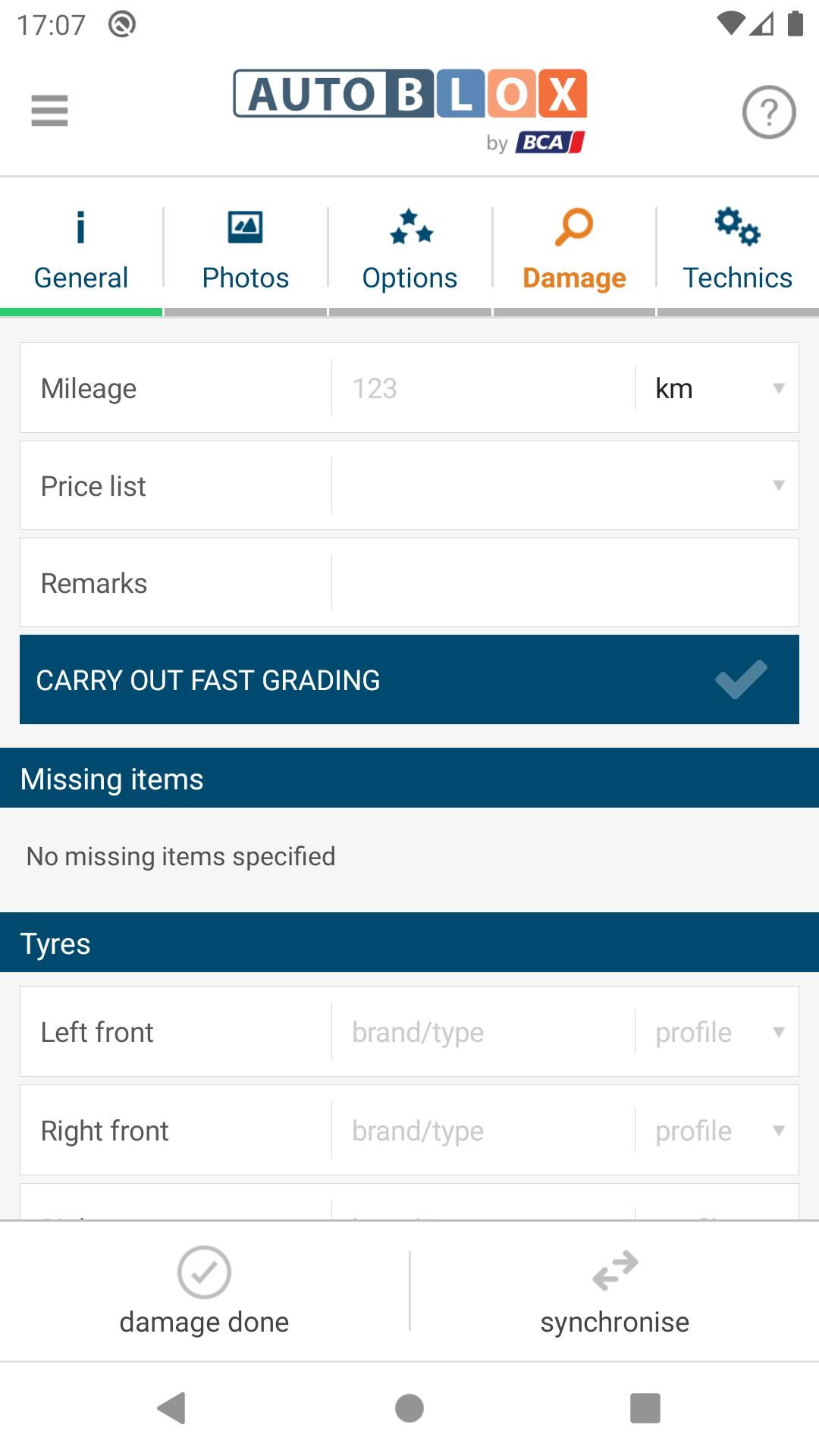Tap the synchronise arrows icon
The width and height of the screenshot is (819, 1456).
[615, 1271]
